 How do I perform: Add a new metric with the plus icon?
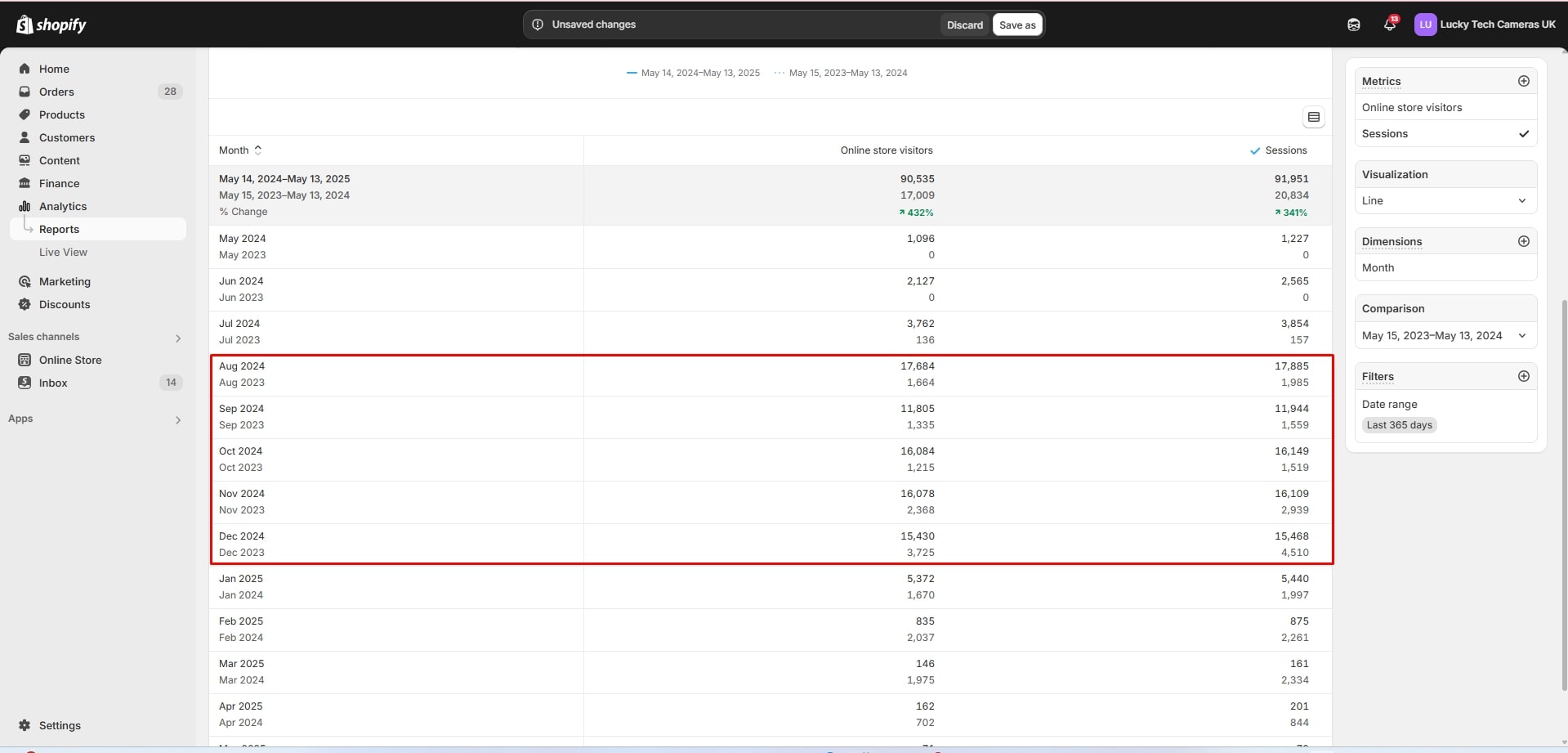click(1523, 81)
